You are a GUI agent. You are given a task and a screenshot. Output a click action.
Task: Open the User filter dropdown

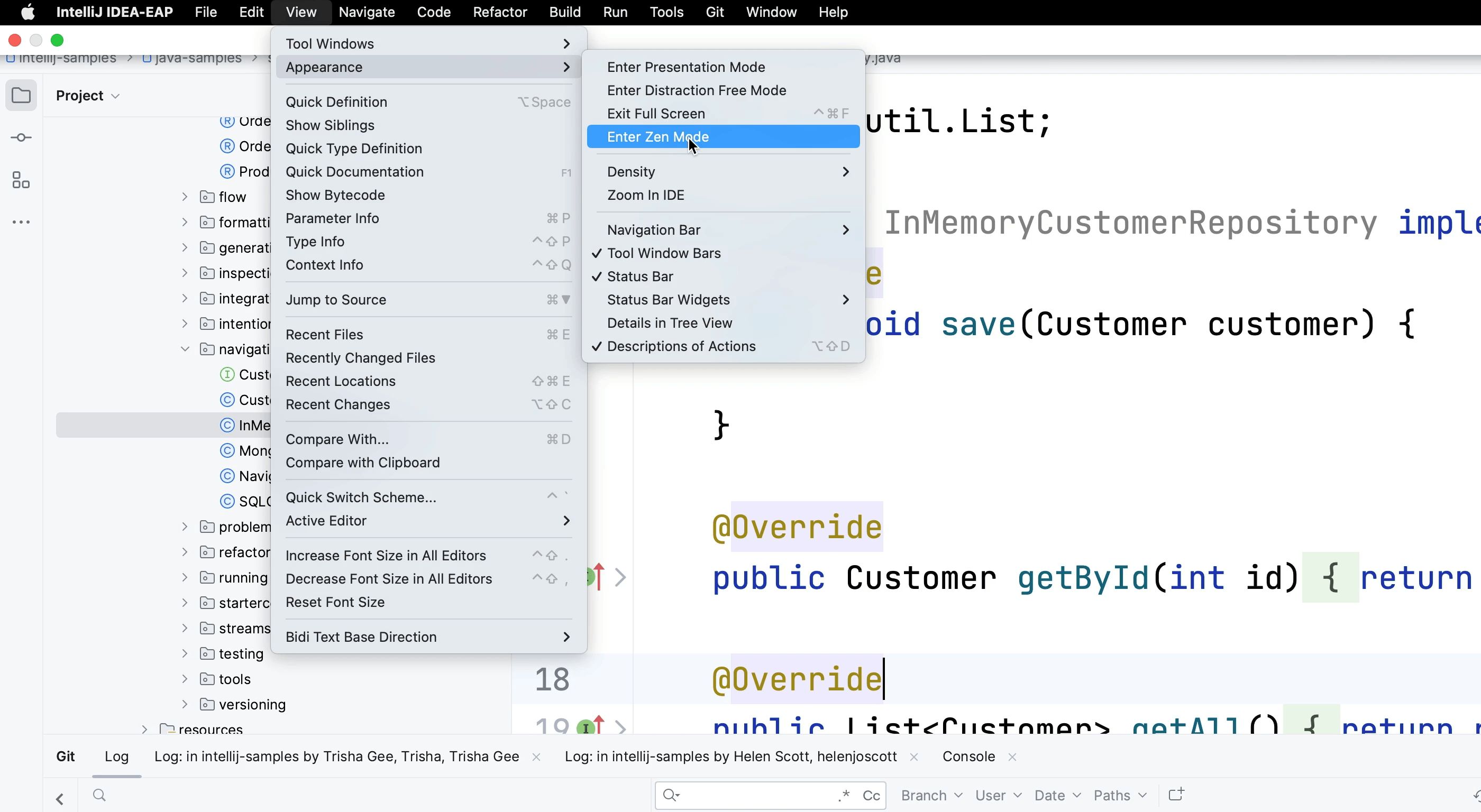click(x=998, y=795)
